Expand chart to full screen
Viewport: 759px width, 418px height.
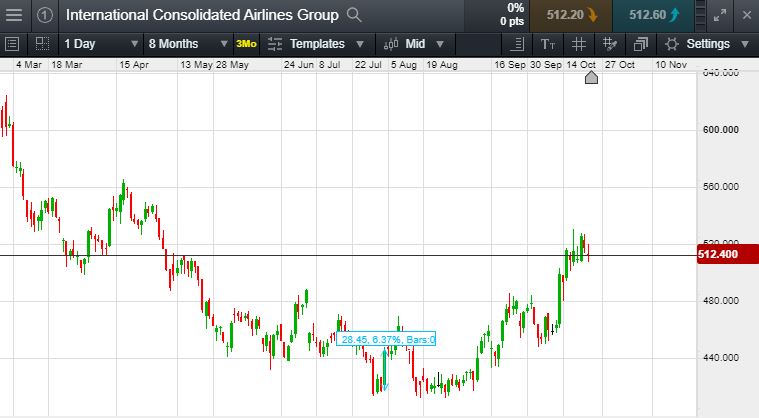coord(720,15)
